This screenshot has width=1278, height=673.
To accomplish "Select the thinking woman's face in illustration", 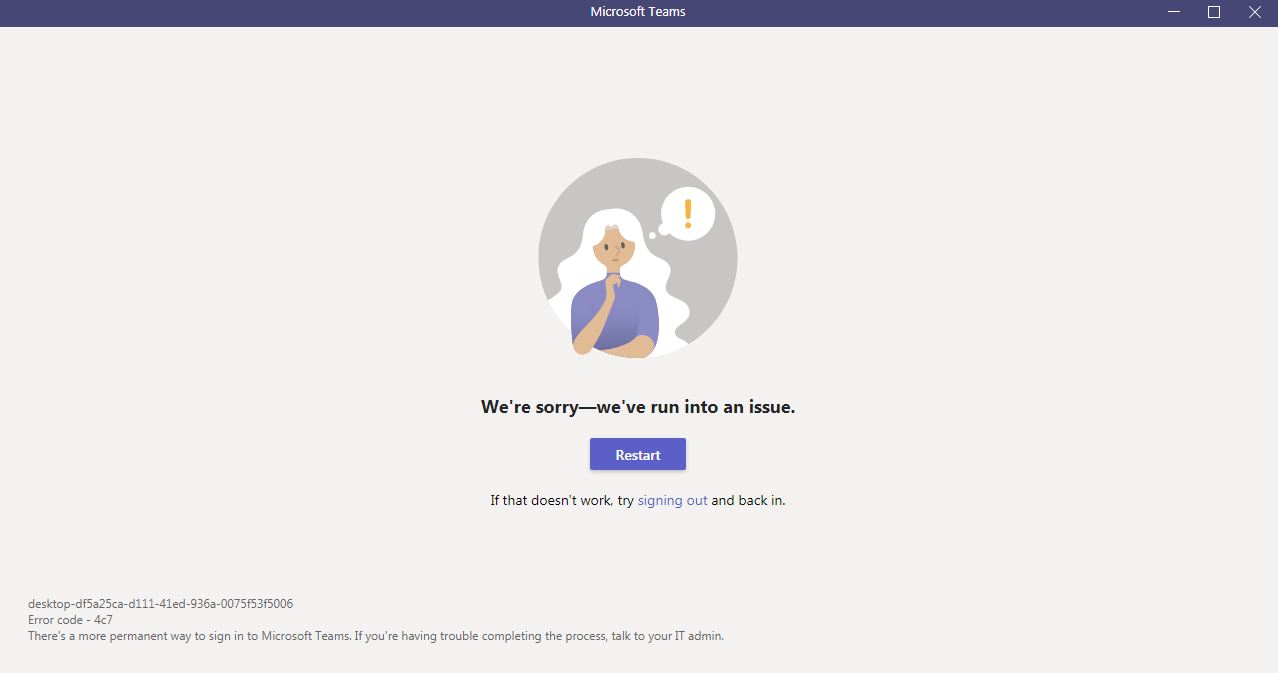I will click(x=612, y=246).
